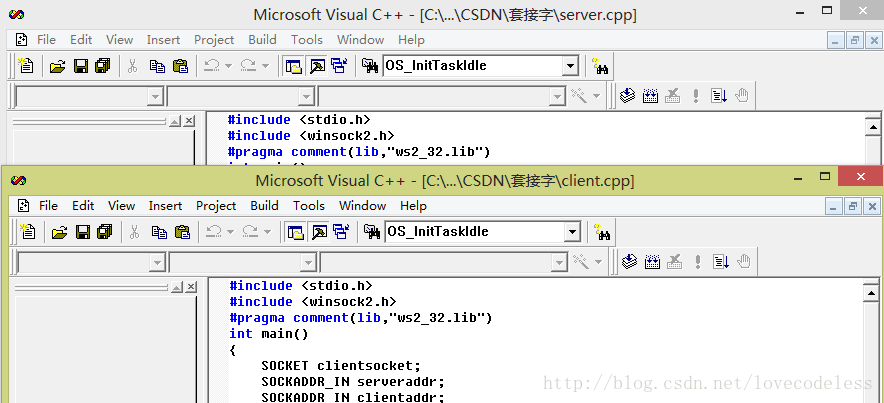Click Save All icon in server.cpp window
884x403 pixels.
(x=102, y=66)
